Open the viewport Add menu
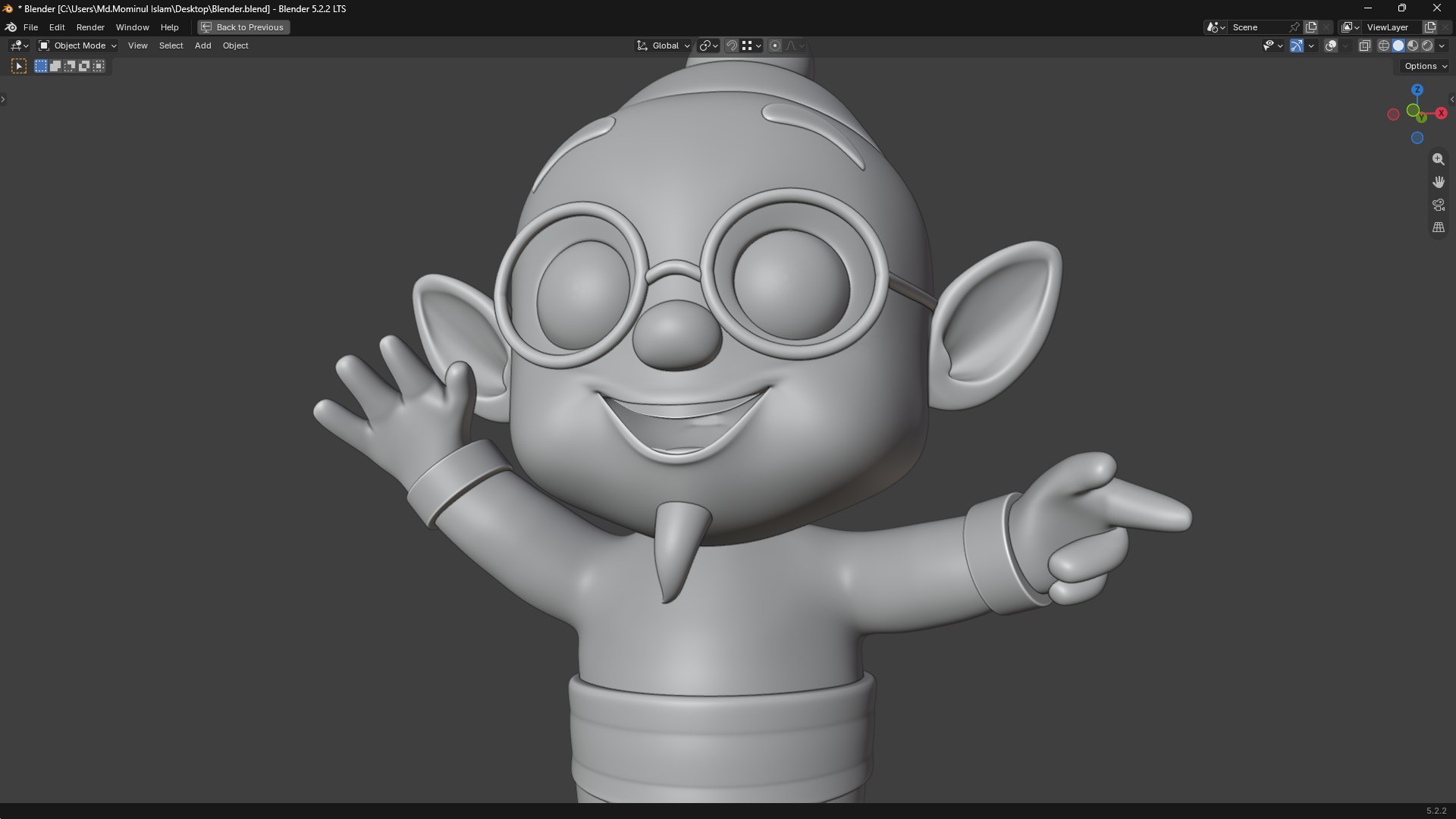 click(x=202, y=46)
